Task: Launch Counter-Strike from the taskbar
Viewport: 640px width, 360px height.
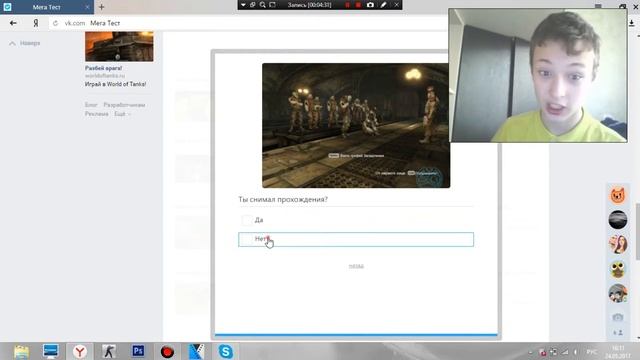Action: [109, 351]
